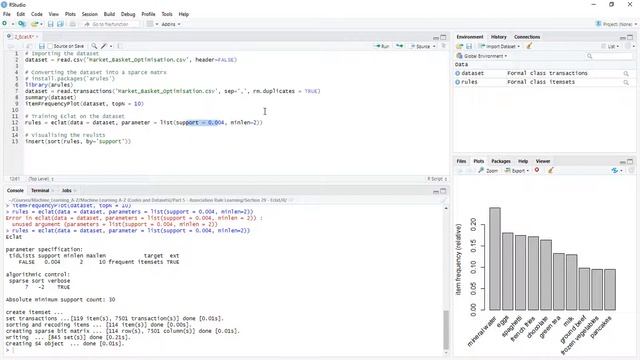Clear Environment objects with broom icon
Image resolution: width=640 pixels, height=360 pixels.
point(529,46)
